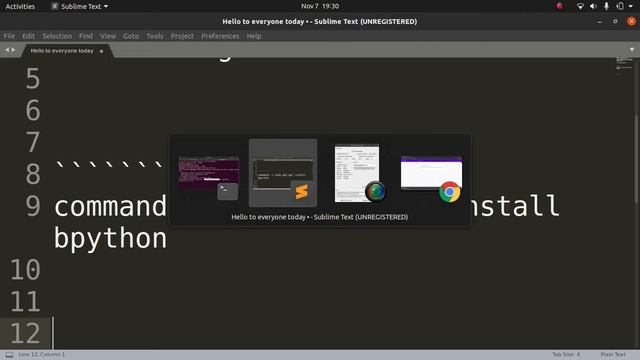
Task: Go to previous tab with left arrow
Action: coord(7,50)
